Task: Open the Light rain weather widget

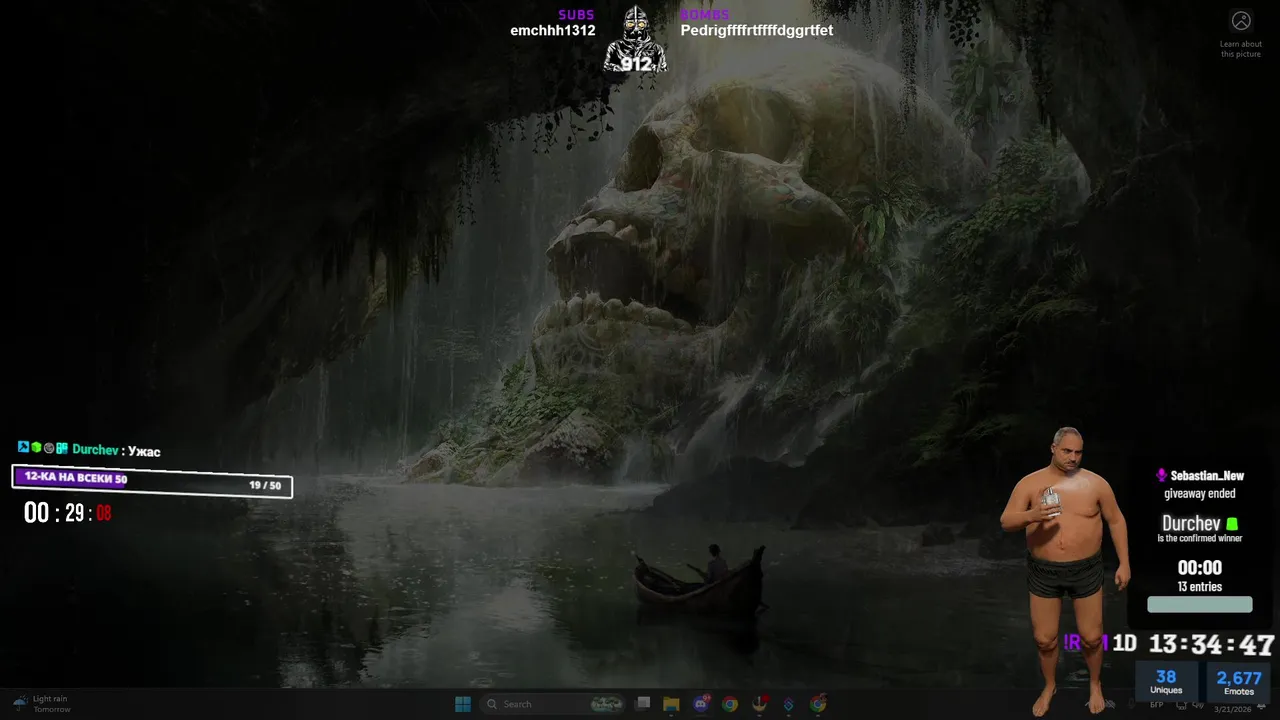Action: pos(42,704)
